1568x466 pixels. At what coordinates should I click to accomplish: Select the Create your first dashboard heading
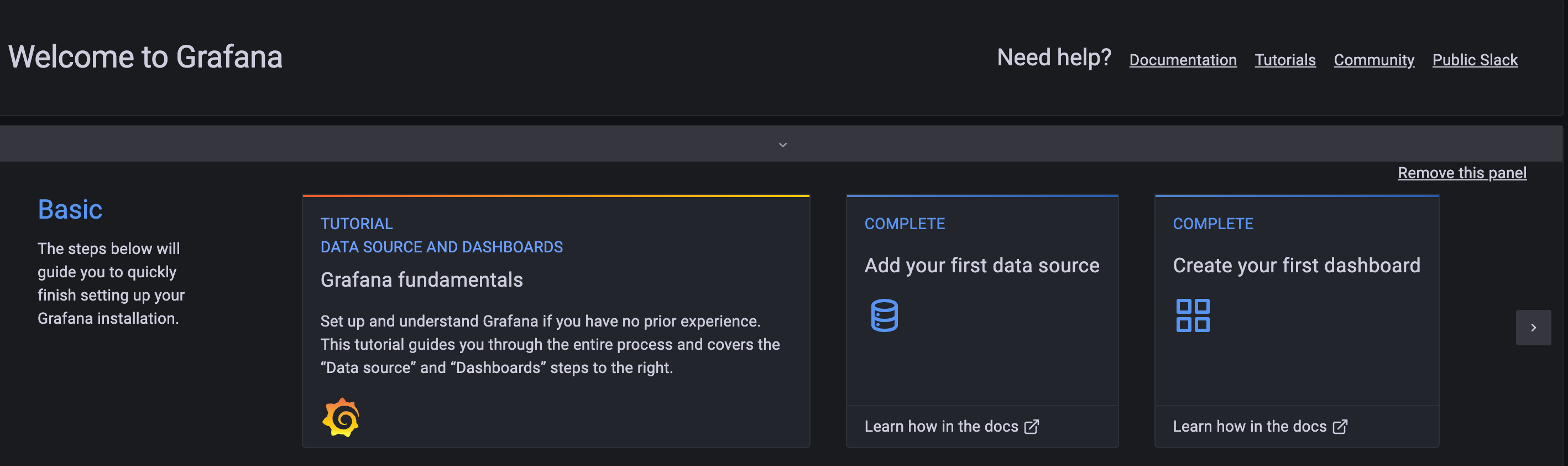(1296, 266)
